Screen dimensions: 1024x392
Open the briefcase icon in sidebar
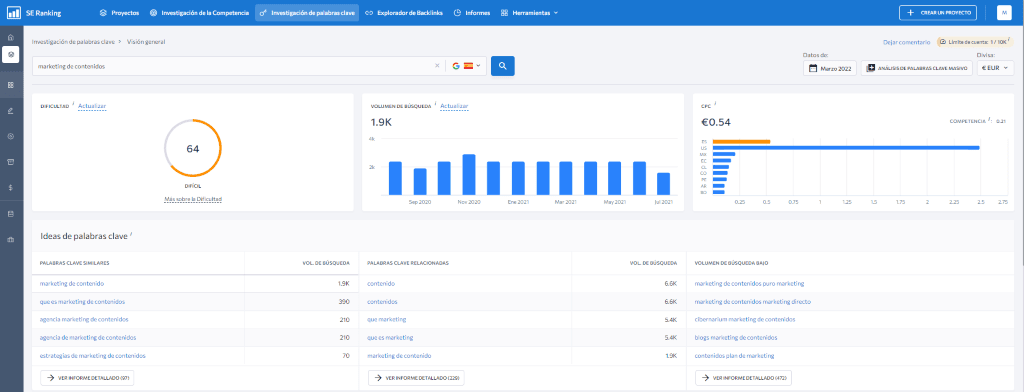pyautogui.click(x=10, y=240)
